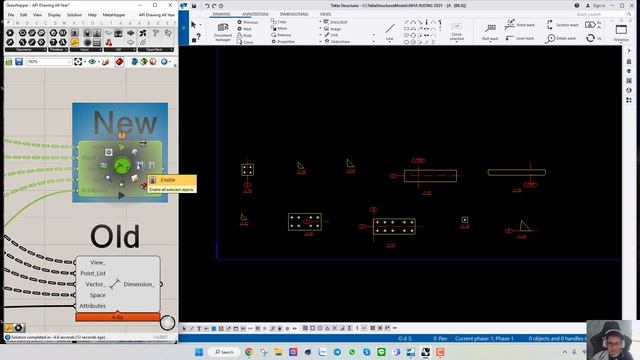Image resolution: width=640 pixels, height=360 pixels.
Task: Click the orange selected-only preview sphere icon
Action: [x=153, y=62]
